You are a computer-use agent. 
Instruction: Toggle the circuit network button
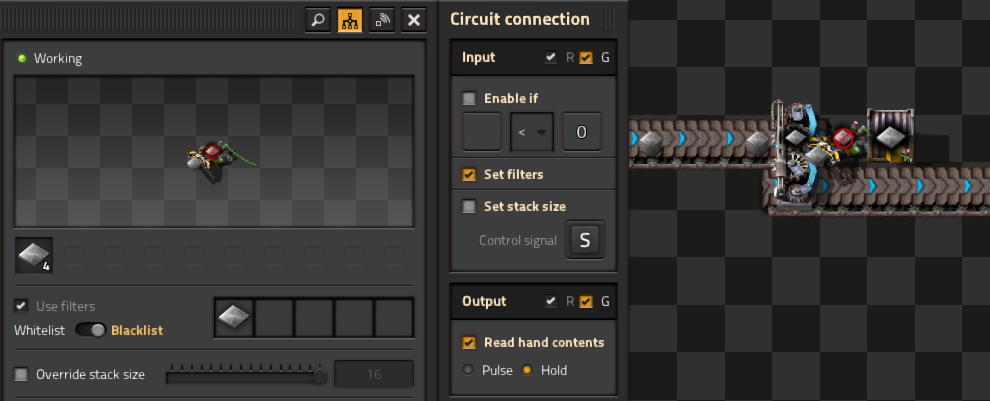tap(350, 20)
